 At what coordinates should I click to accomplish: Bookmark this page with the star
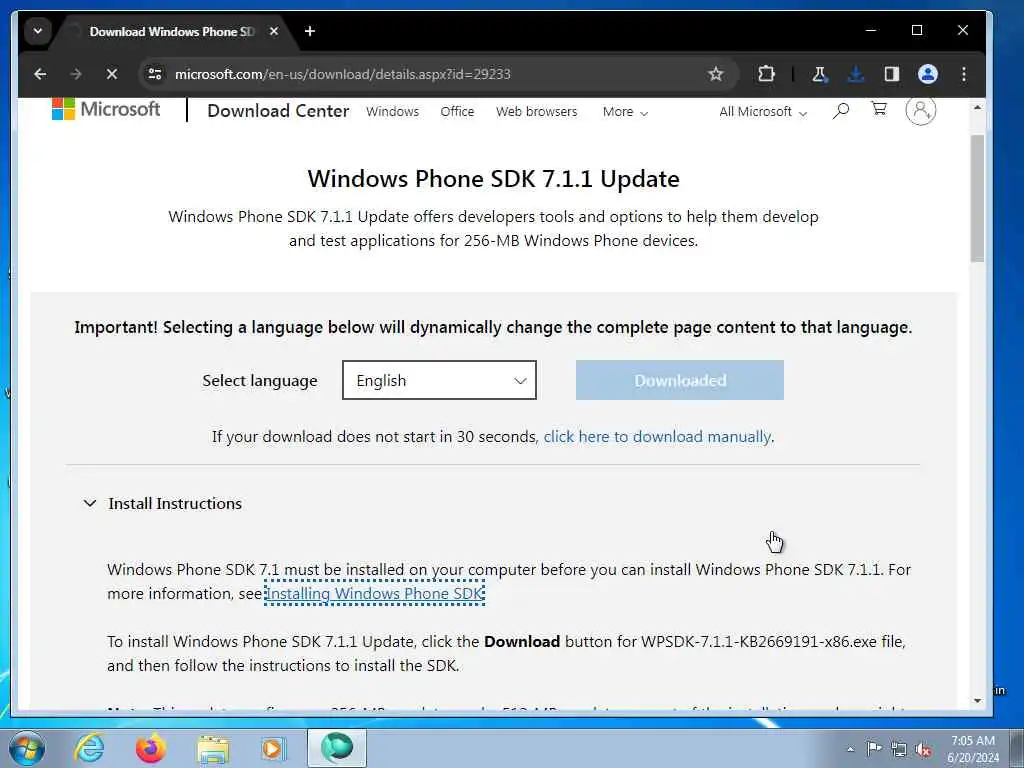pyautogui.click(x=716, y=74)
